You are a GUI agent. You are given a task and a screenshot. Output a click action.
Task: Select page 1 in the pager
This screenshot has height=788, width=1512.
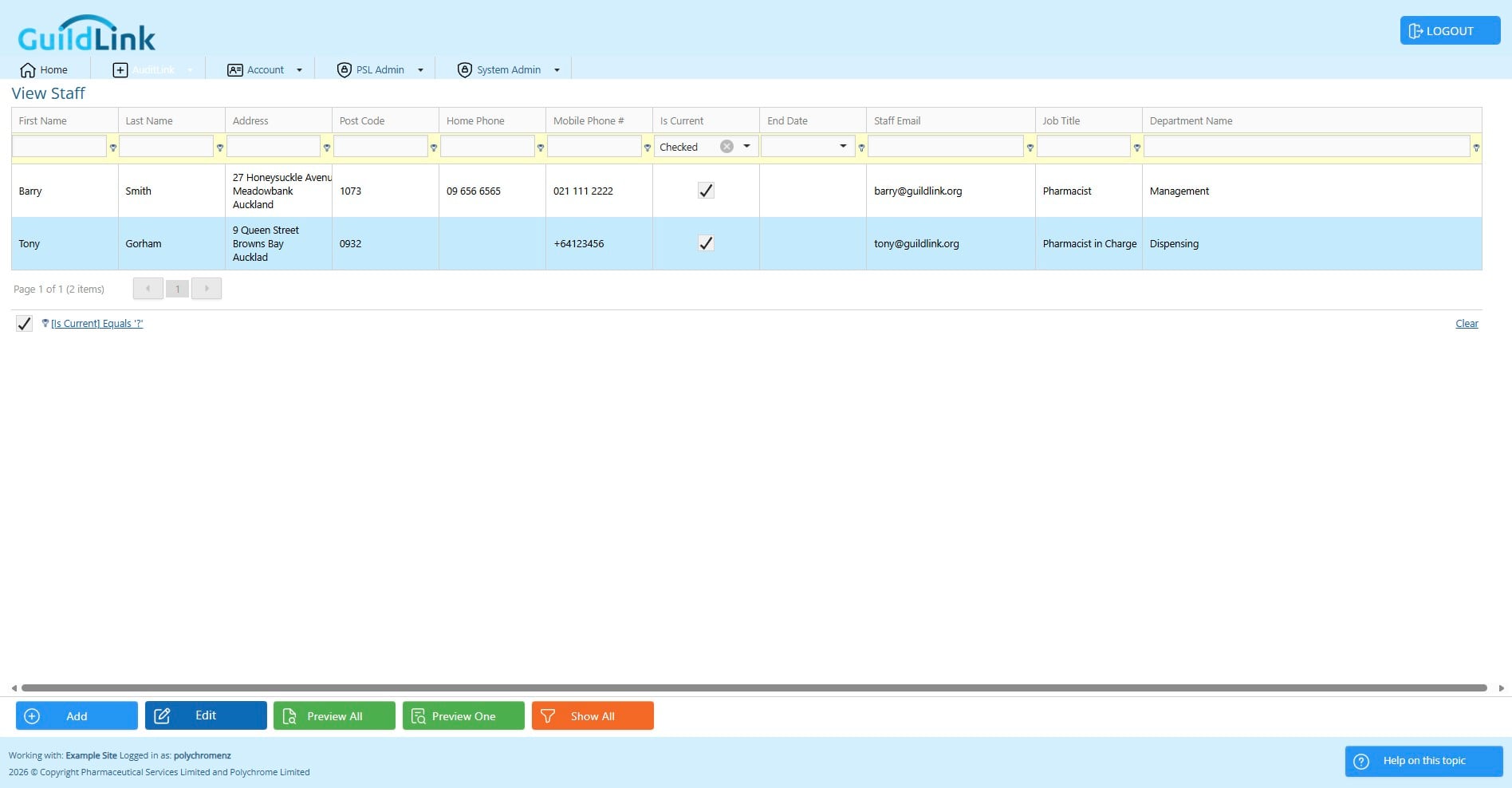pyautogui.click(x=177, y=289)
